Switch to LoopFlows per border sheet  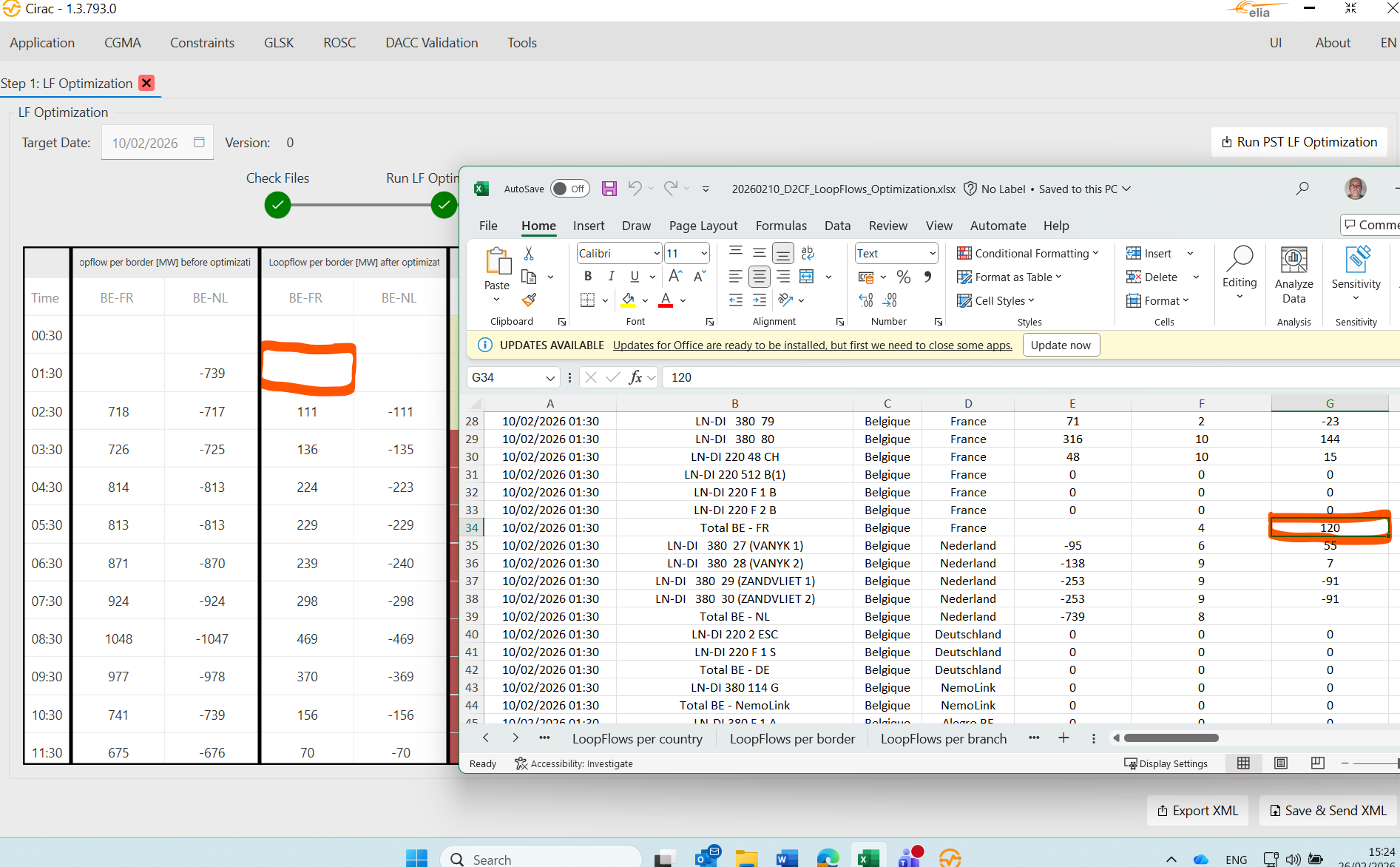point(792,738)
